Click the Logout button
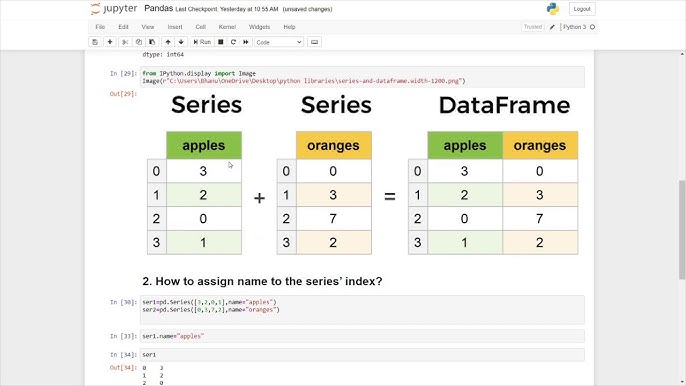This screenshot has height=386, width=686. point(582,9)
